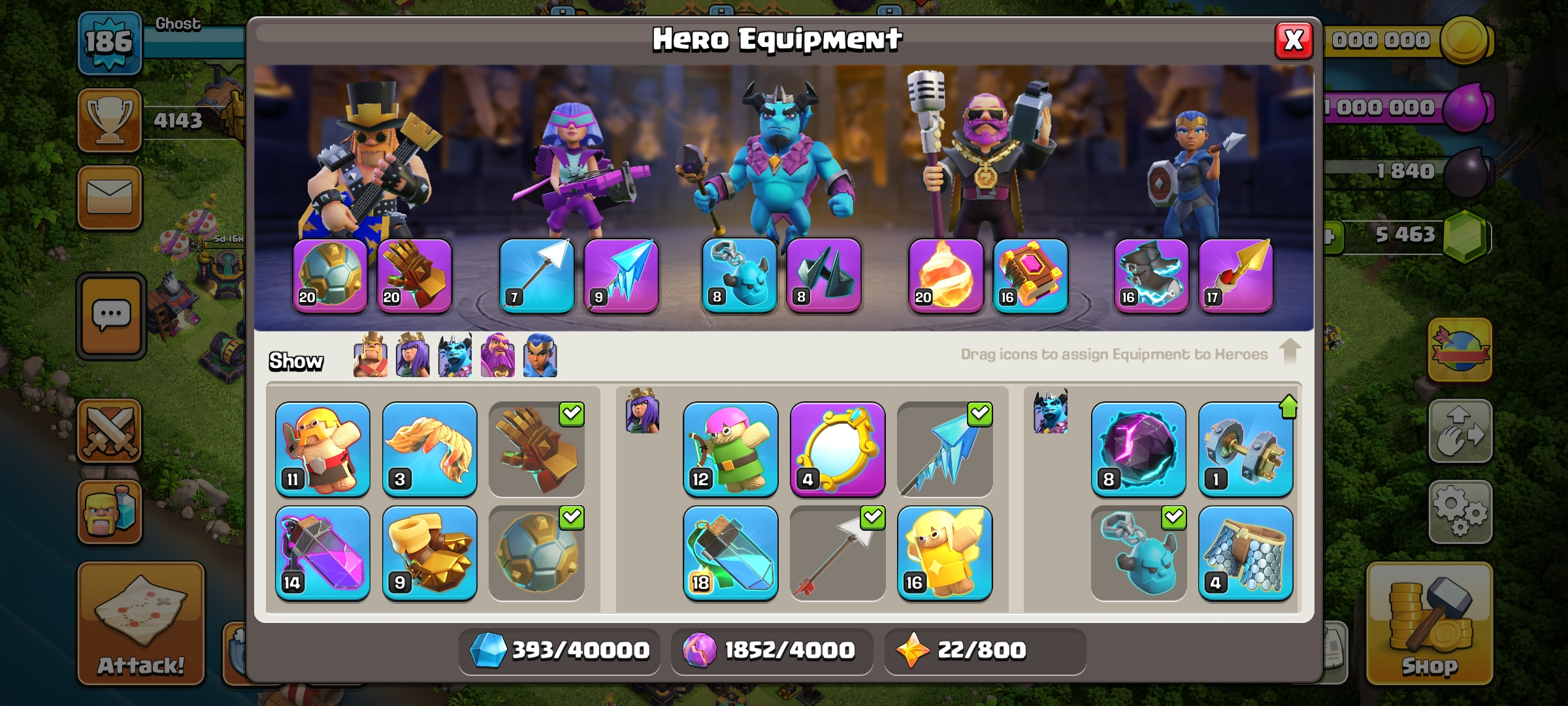The width and height of the screenshot is (1568, 706).
Task: Open the crossed swords army icon
Action: click(x=110, y=431)
